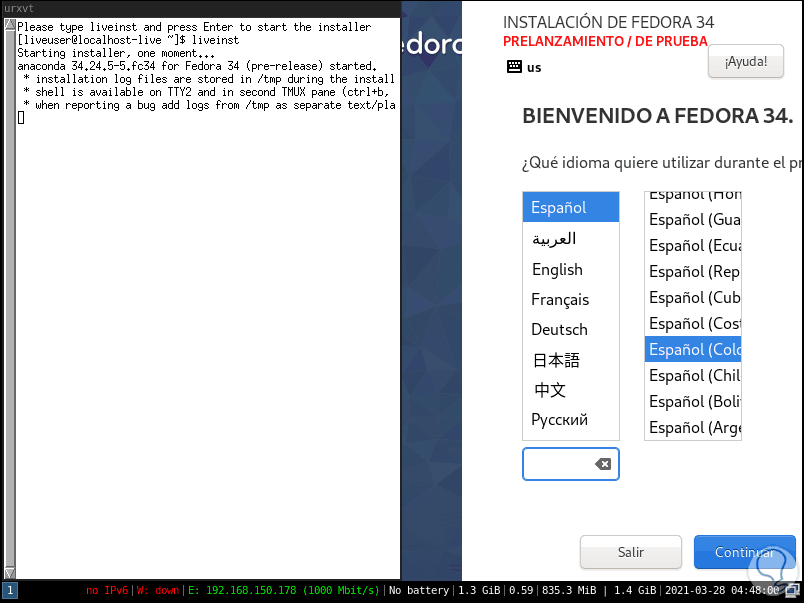The height and width of the screenshot is (603, 804).
Task: Select Русский in the language list
Action: (x=571, y=420)
